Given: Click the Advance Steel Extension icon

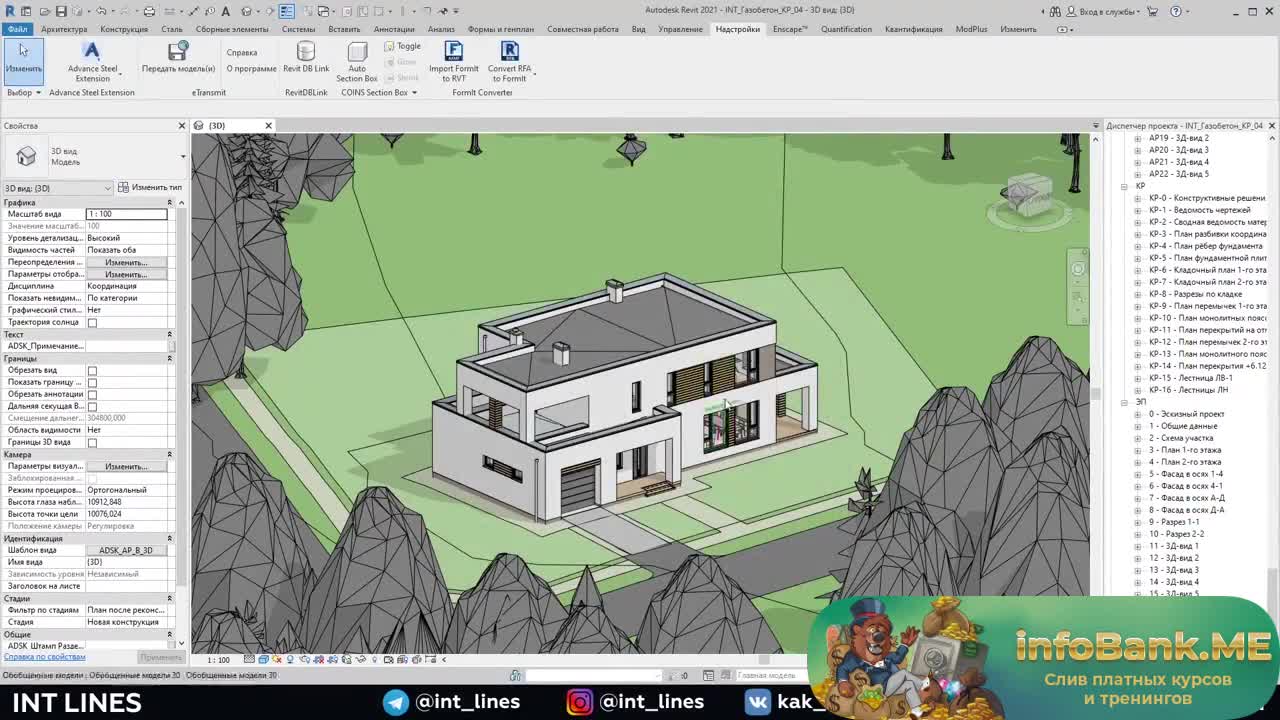Looking at the screenshot, I should coord(92,52).
